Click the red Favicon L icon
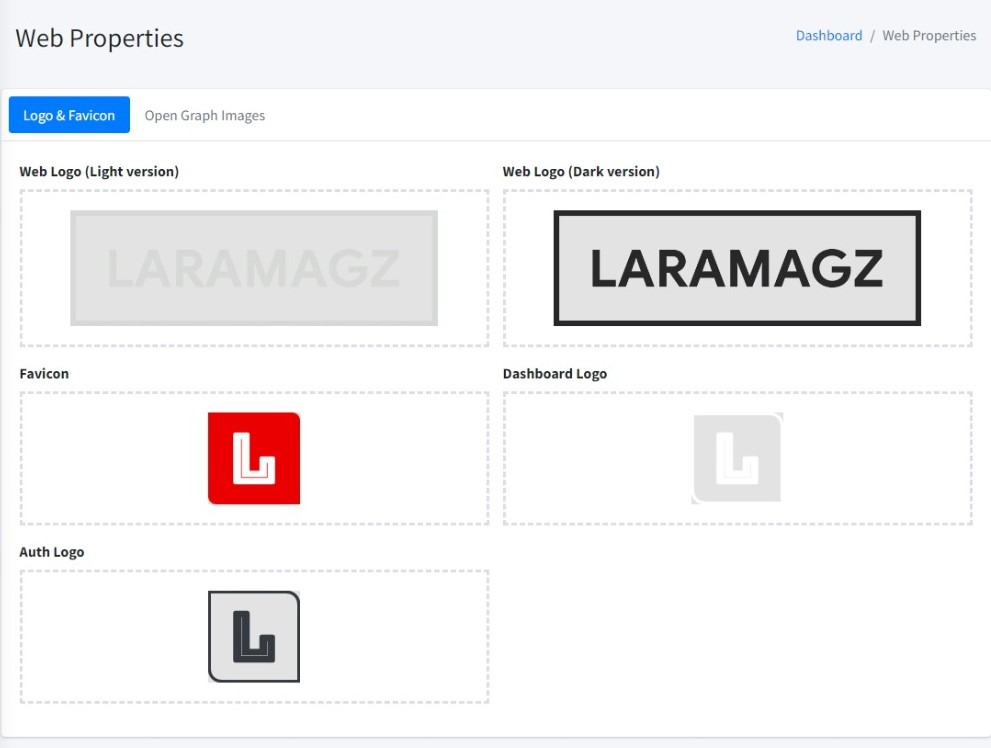The height and width of the screenshot is (748, 991). (254, 458)
